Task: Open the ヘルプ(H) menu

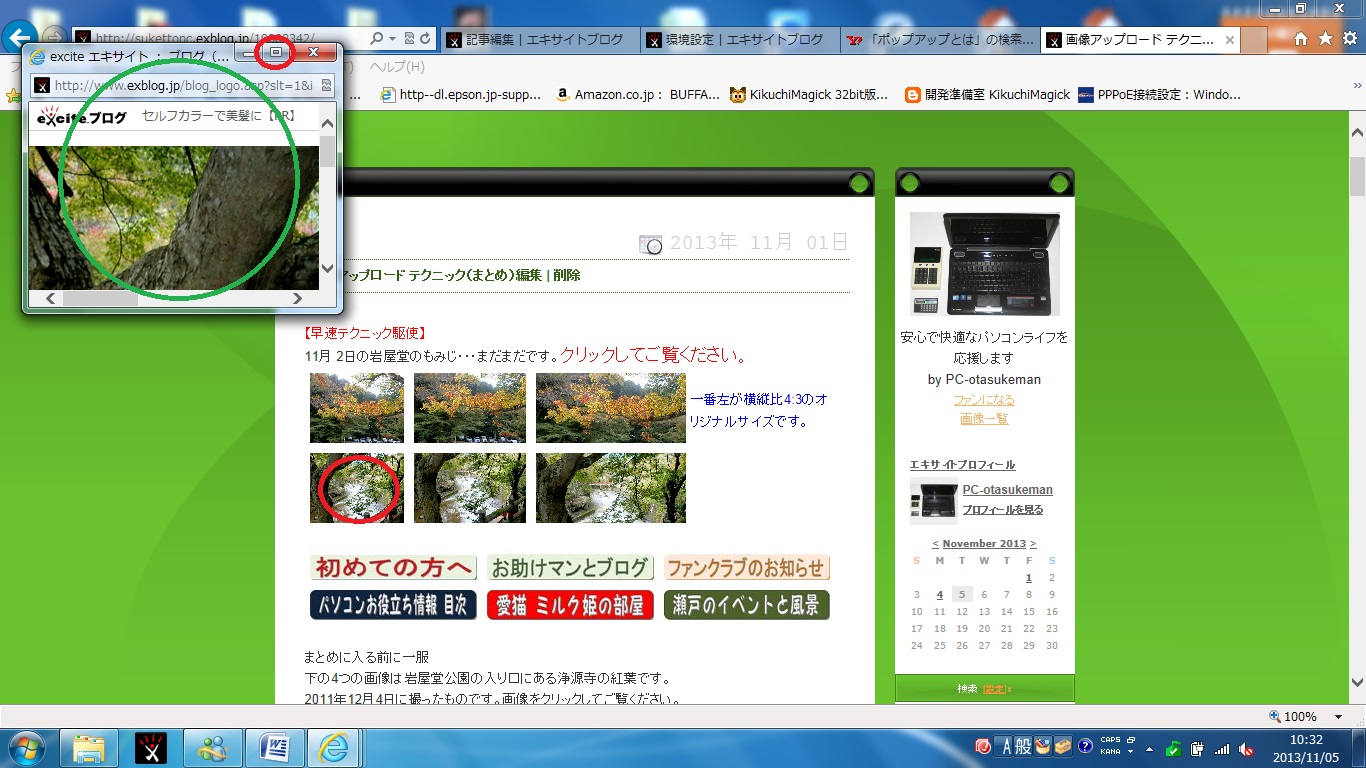Action: click(397, 67)
